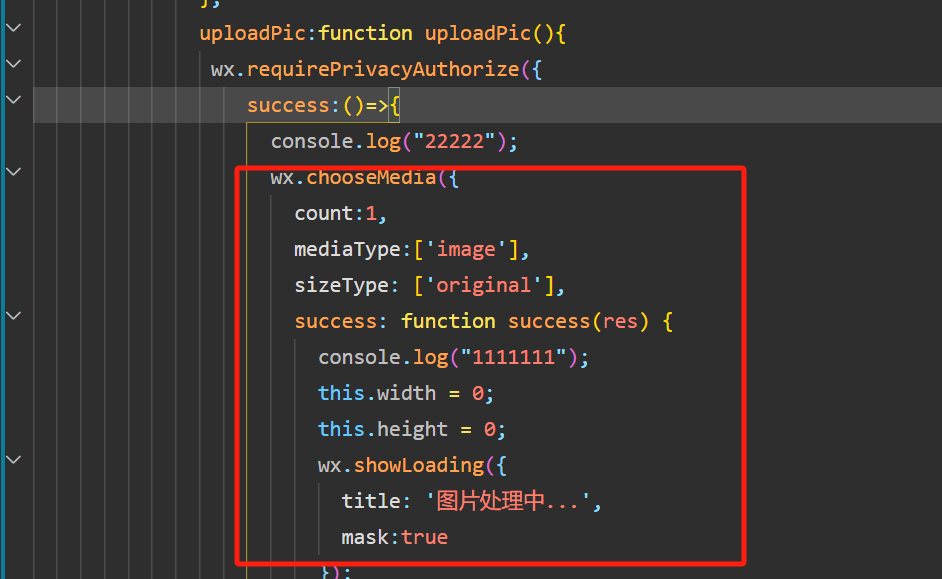
Task: Collapse the success: function success(res) fold arrow
Action: [x=13, y=315]
